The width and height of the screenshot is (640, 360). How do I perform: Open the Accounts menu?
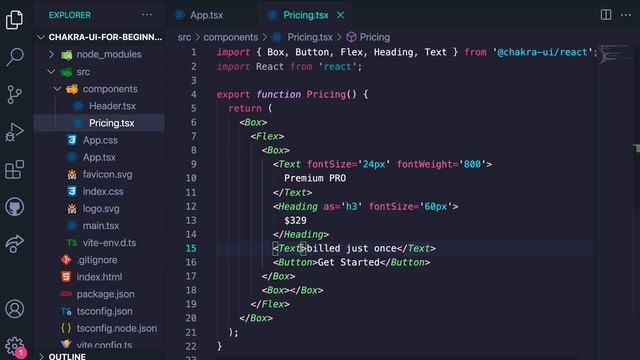(x=14, y=309)
